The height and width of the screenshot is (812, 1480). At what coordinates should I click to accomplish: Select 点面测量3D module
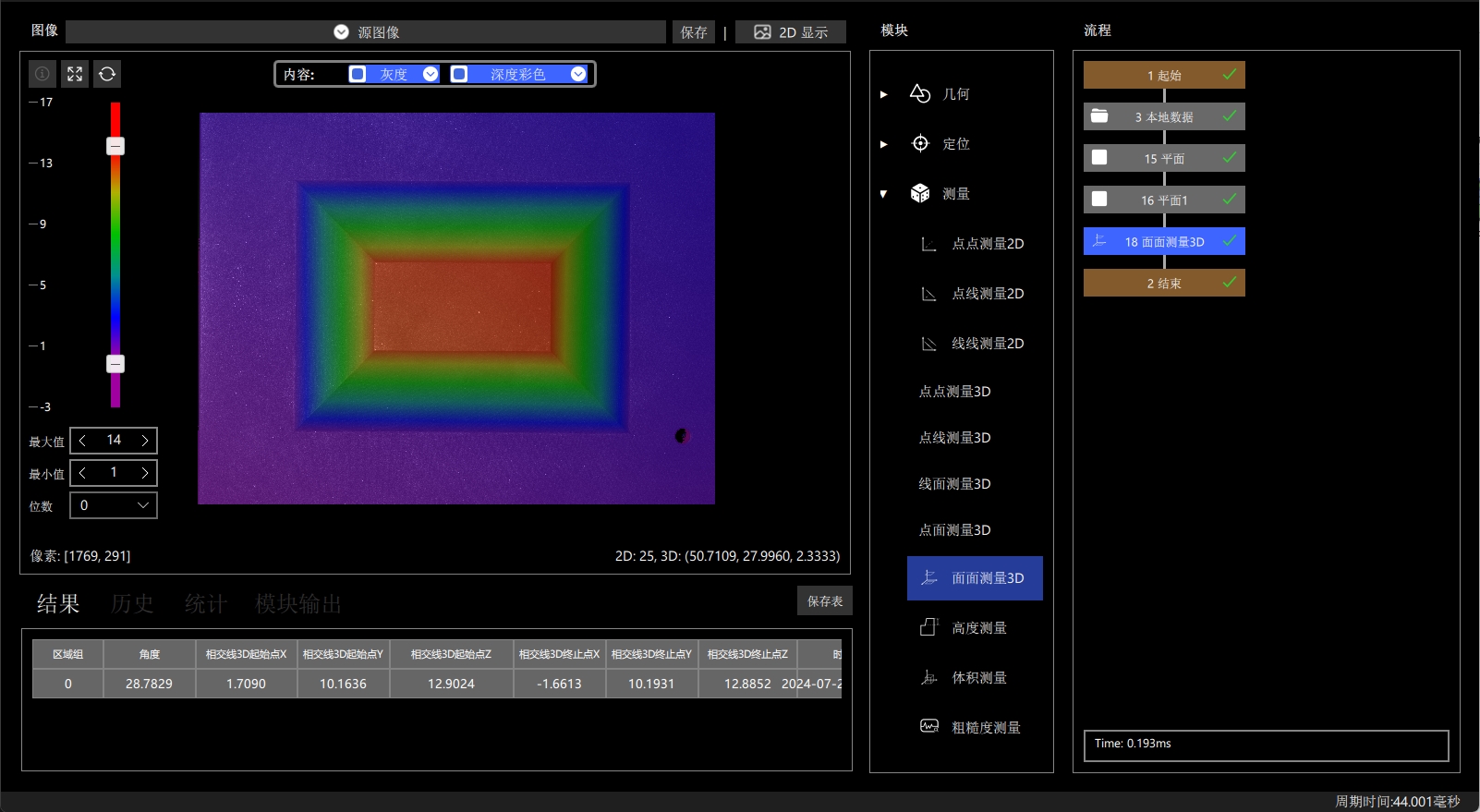click(954, 530)
